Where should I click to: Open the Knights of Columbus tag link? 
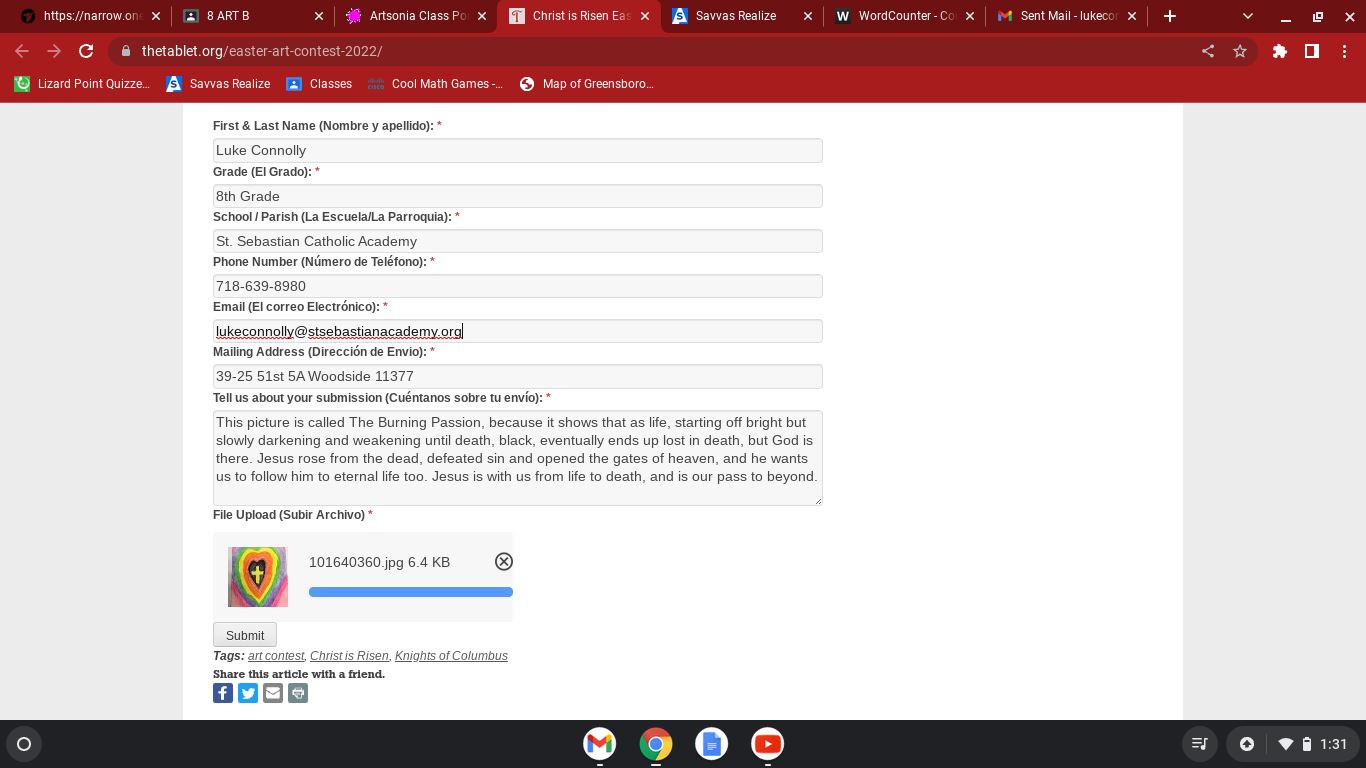point(451,656)
